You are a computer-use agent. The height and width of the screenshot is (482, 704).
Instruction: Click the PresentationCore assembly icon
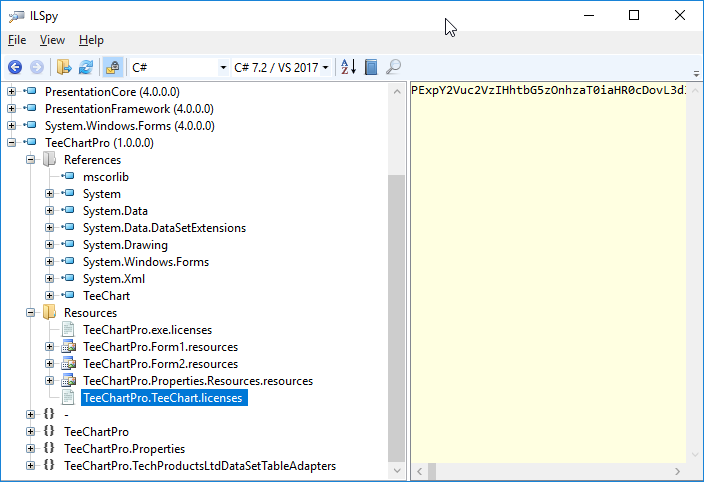(31, 91)
